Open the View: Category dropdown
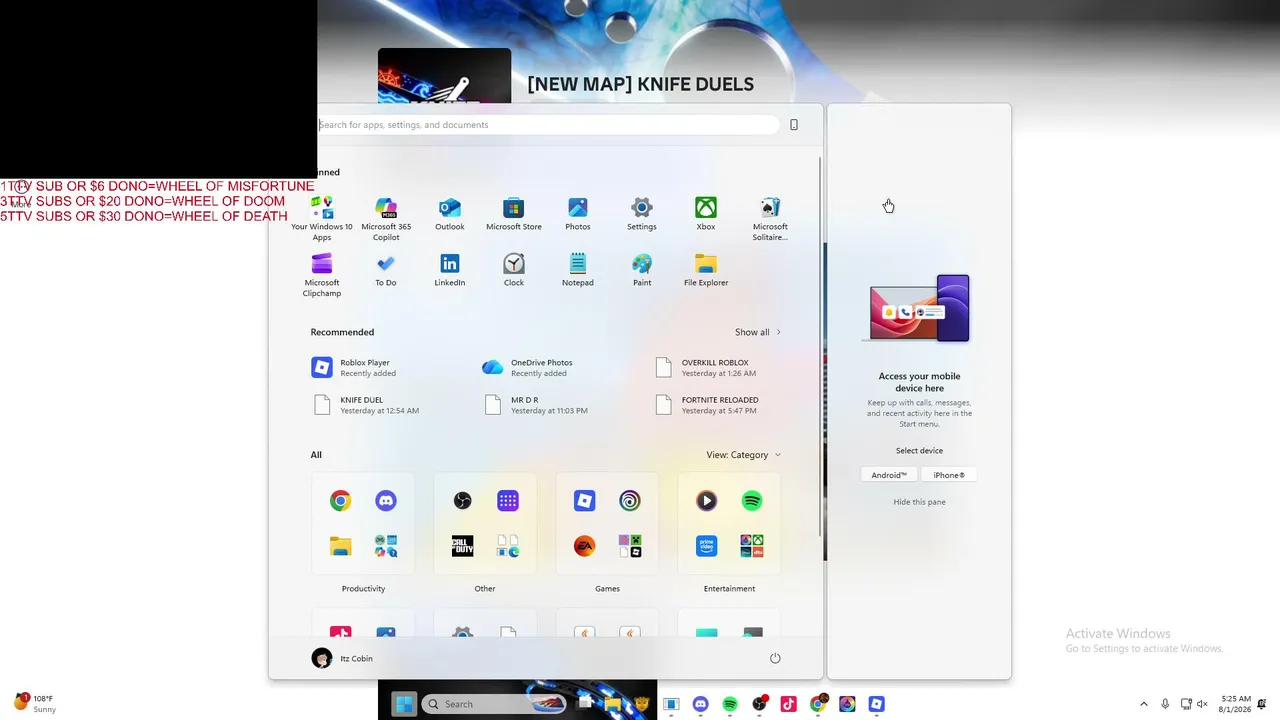This screenshot has width=1280, height=720. click(x=744, y=455)
